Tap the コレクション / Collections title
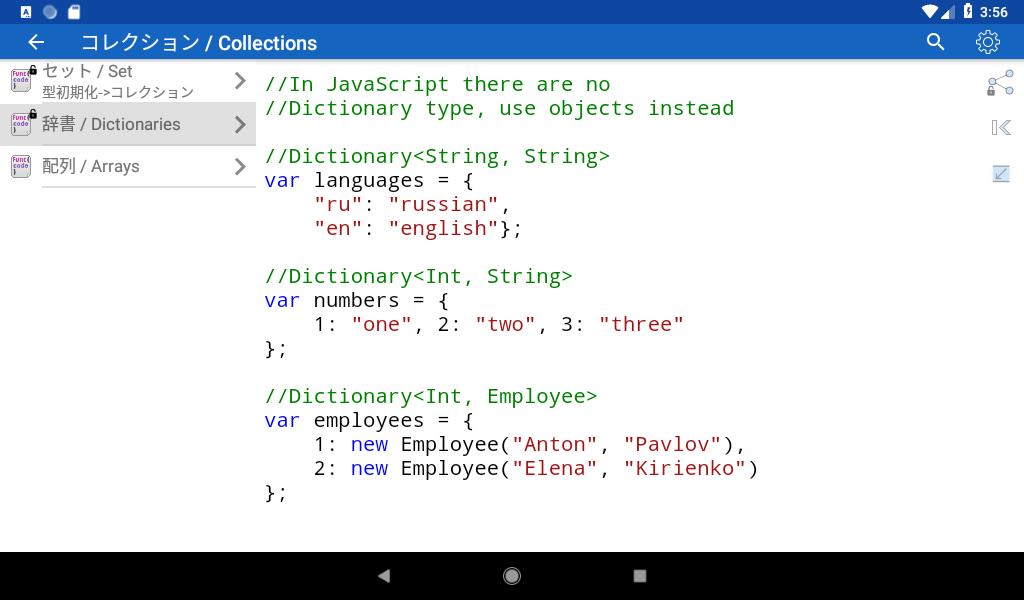Screen dimensions: 1024x600 coord(199,43)
